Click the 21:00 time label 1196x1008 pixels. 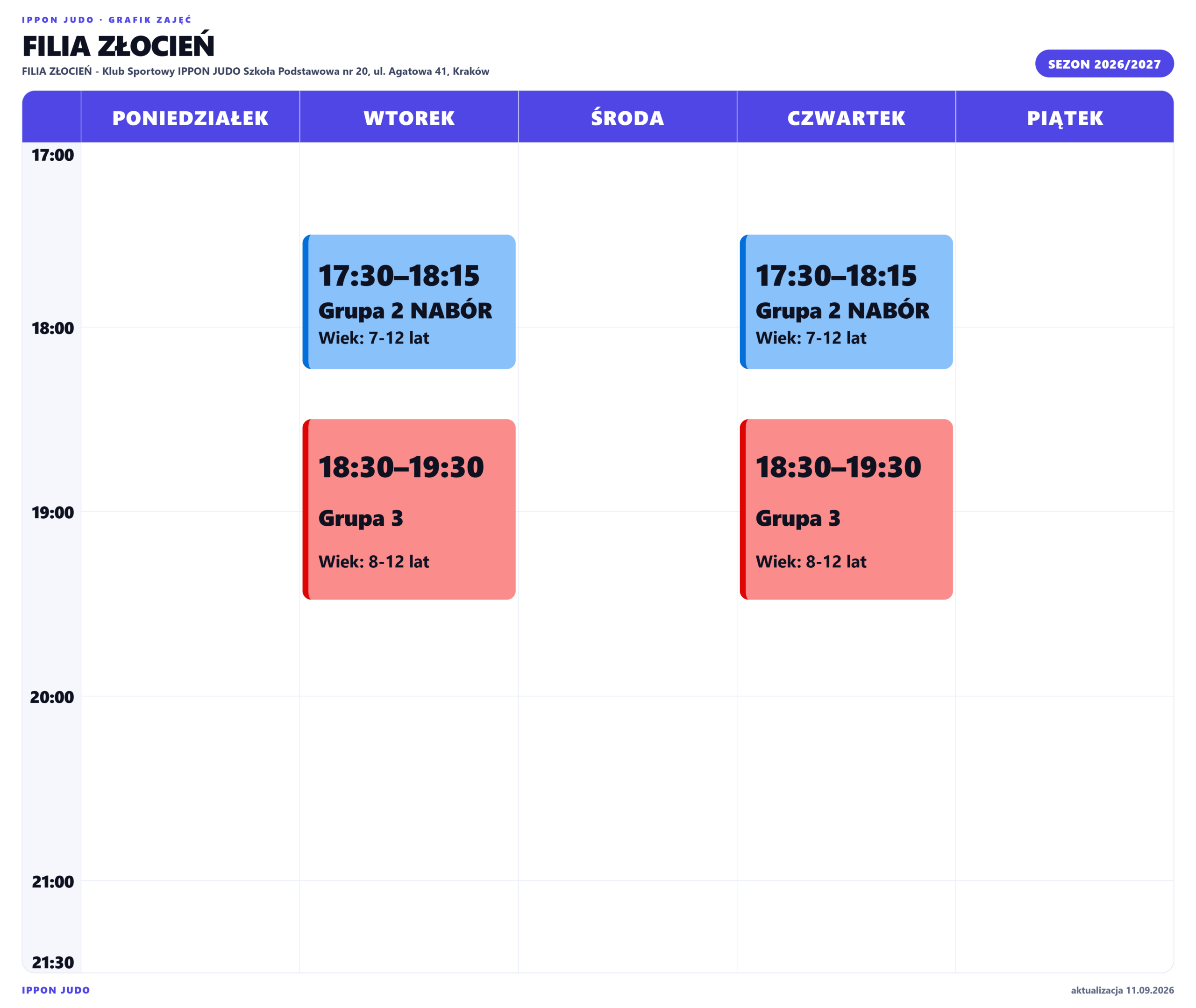52,882
